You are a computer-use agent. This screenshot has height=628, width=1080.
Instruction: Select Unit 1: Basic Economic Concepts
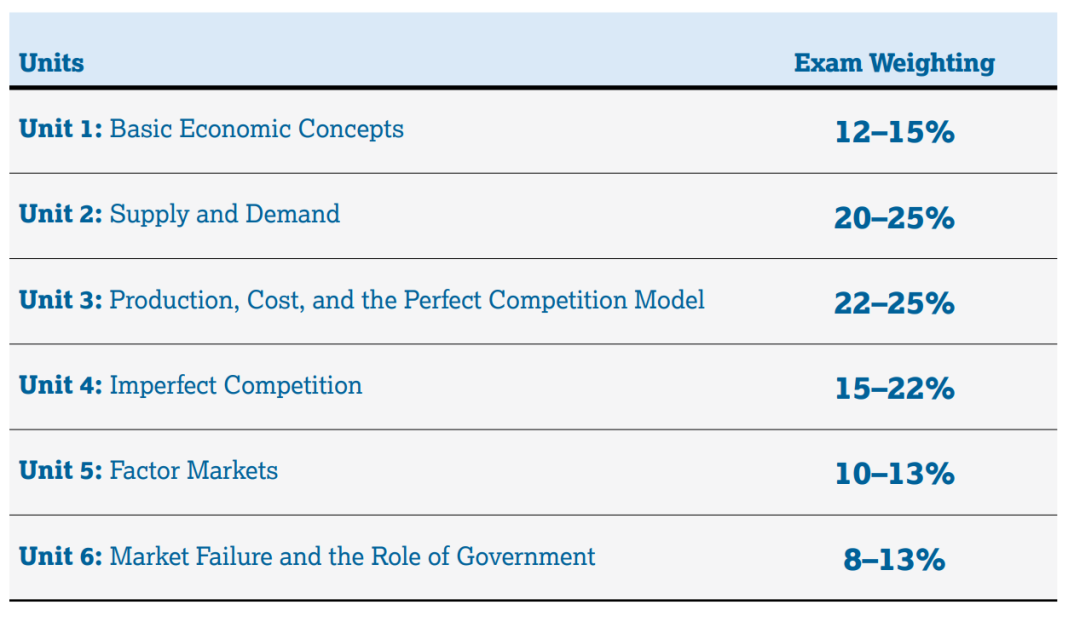pos(211,129)
